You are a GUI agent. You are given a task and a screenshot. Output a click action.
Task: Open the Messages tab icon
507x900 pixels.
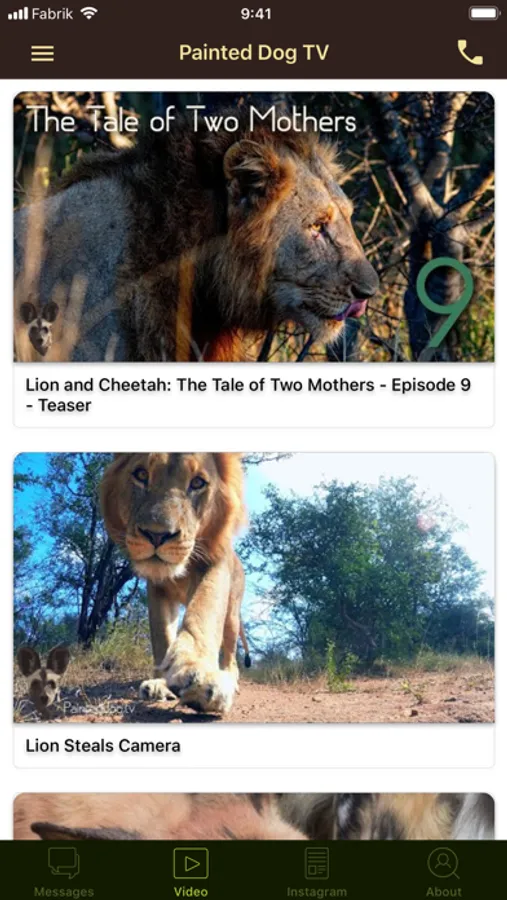[64, 863]
